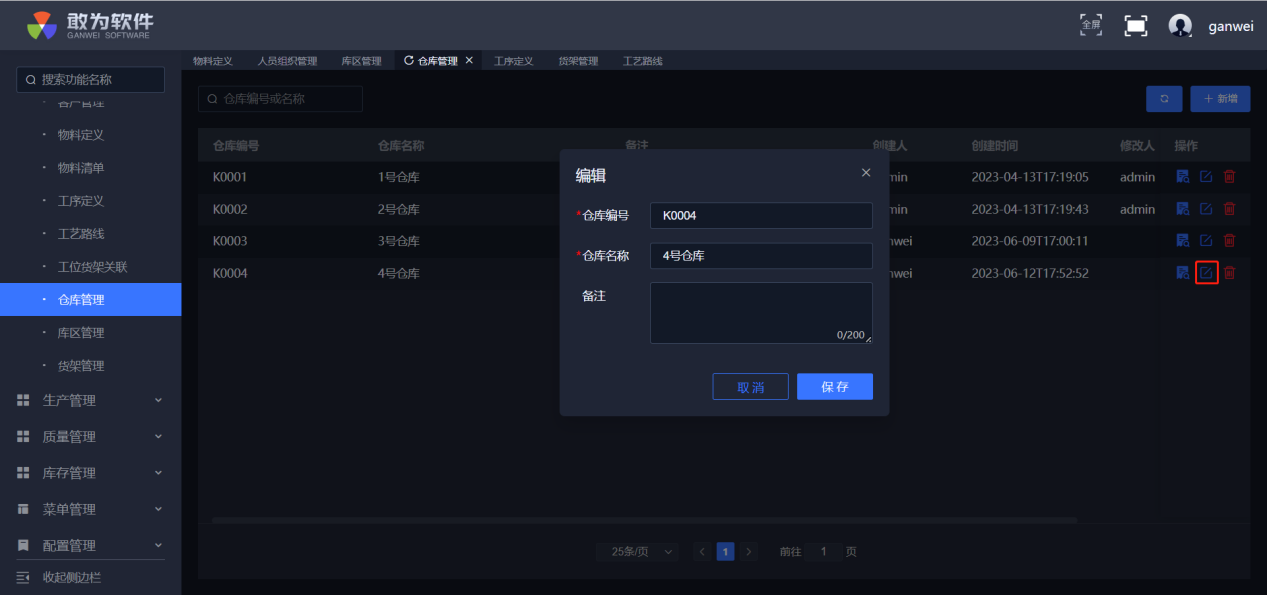Click the 全屏 fullscreen icon in header

[x=1091, y=25]
